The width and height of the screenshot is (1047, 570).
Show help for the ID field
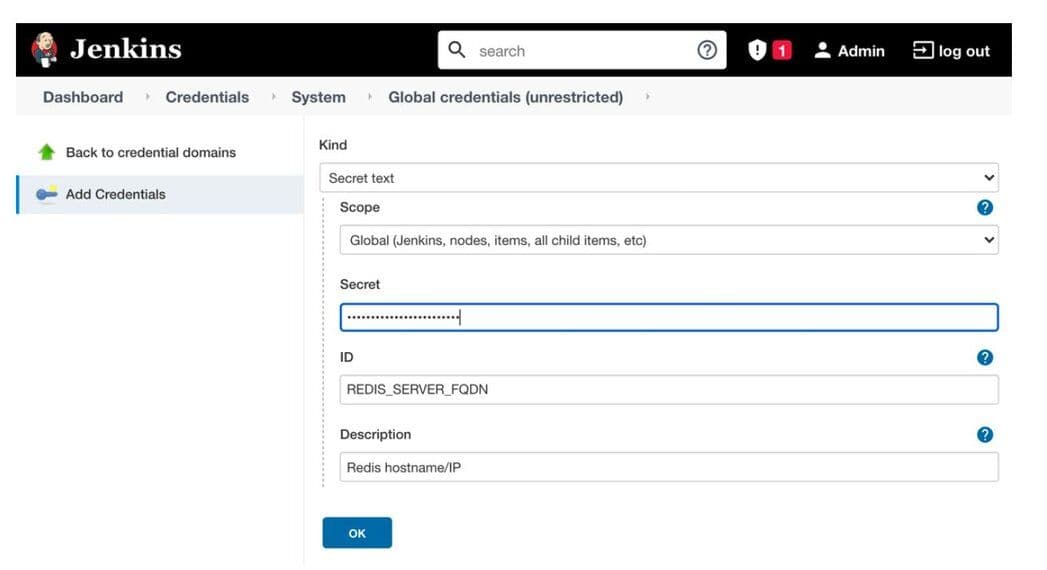click(x=984, y=357)
